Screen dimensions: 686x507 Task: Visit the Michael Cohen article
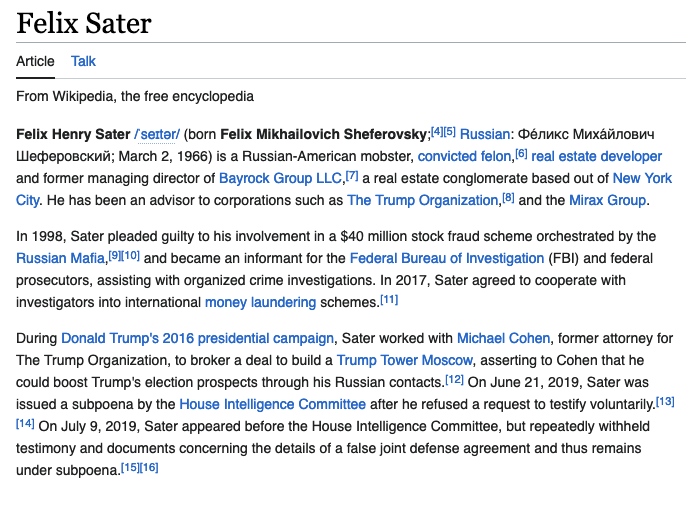tap(503, 338)
